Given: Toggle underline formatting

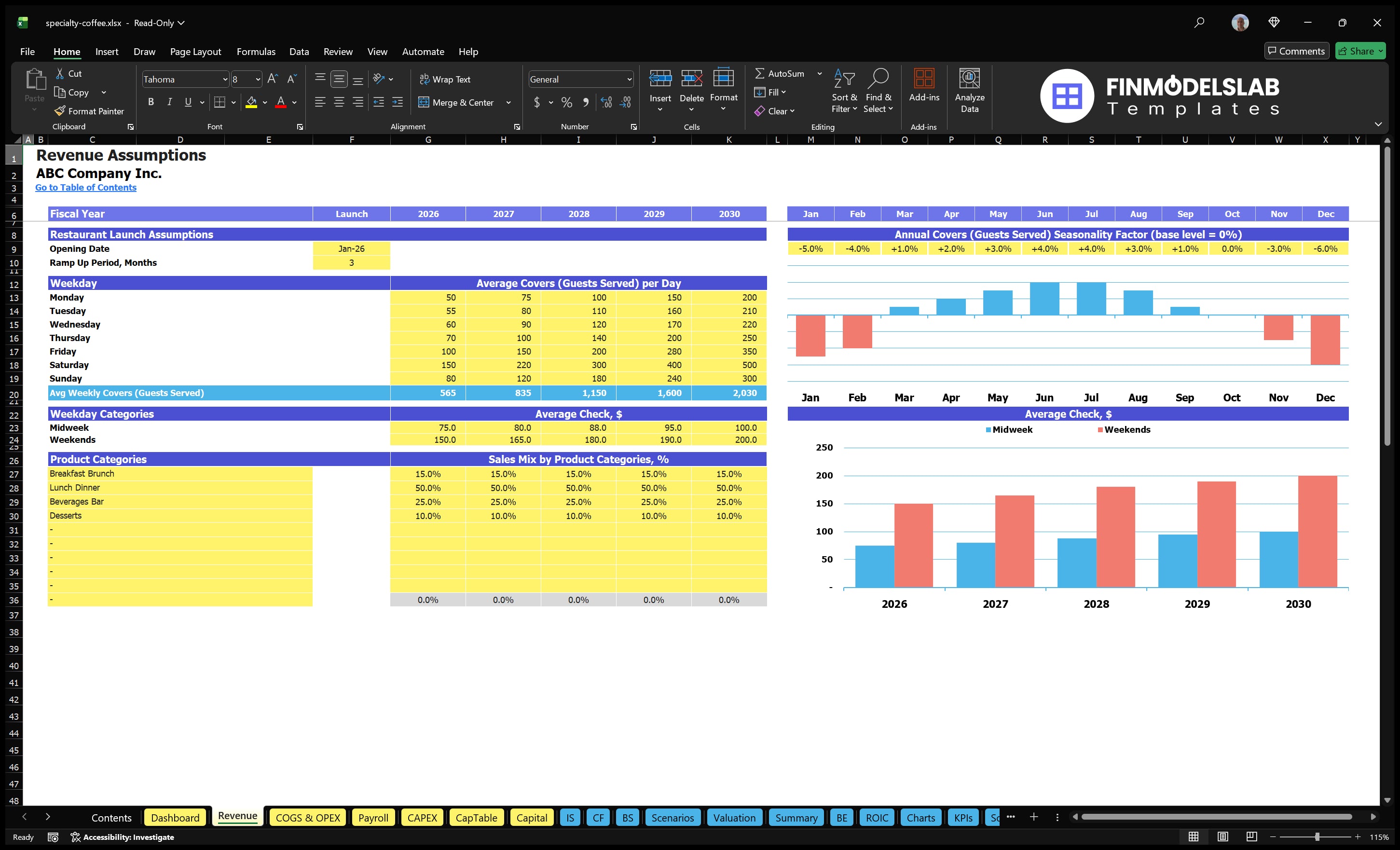Looking at the screenshot, I should point(188,102).
